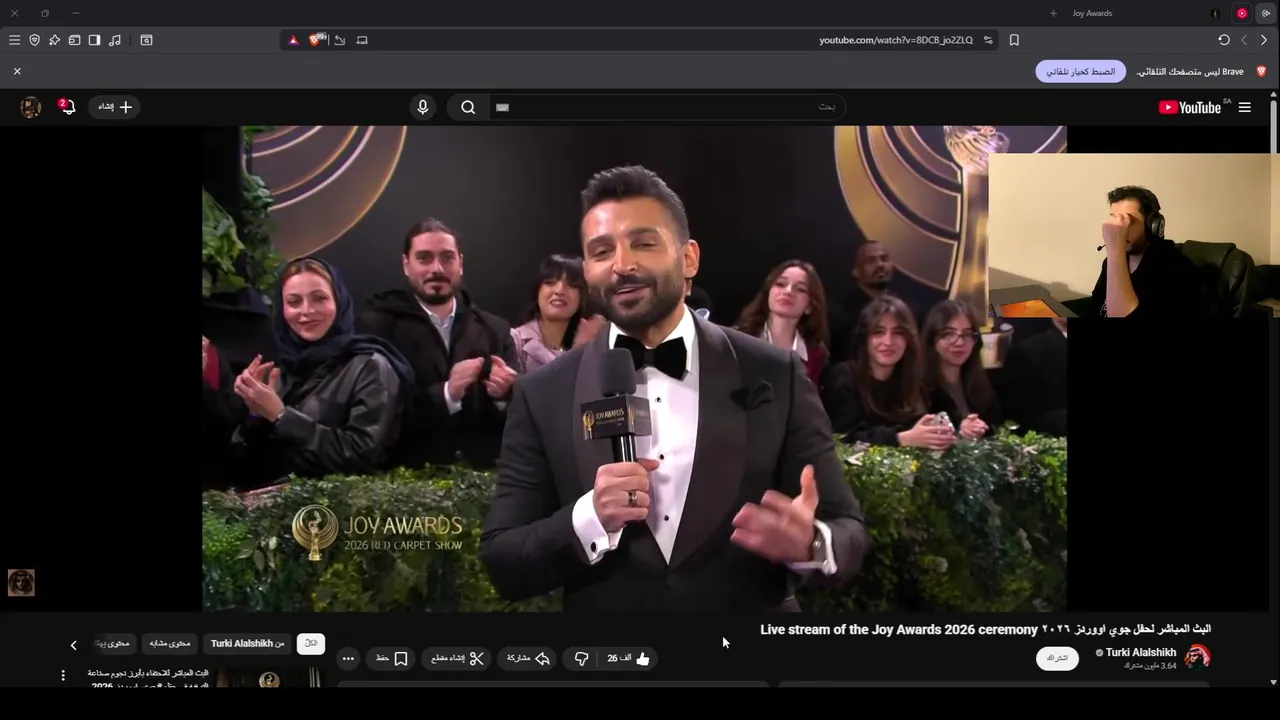Image resolution: width=1280 pixels, height=720 pixels.
Task: Open YouTube notifications bell with 2 badge
Action: tap(67, 106)
